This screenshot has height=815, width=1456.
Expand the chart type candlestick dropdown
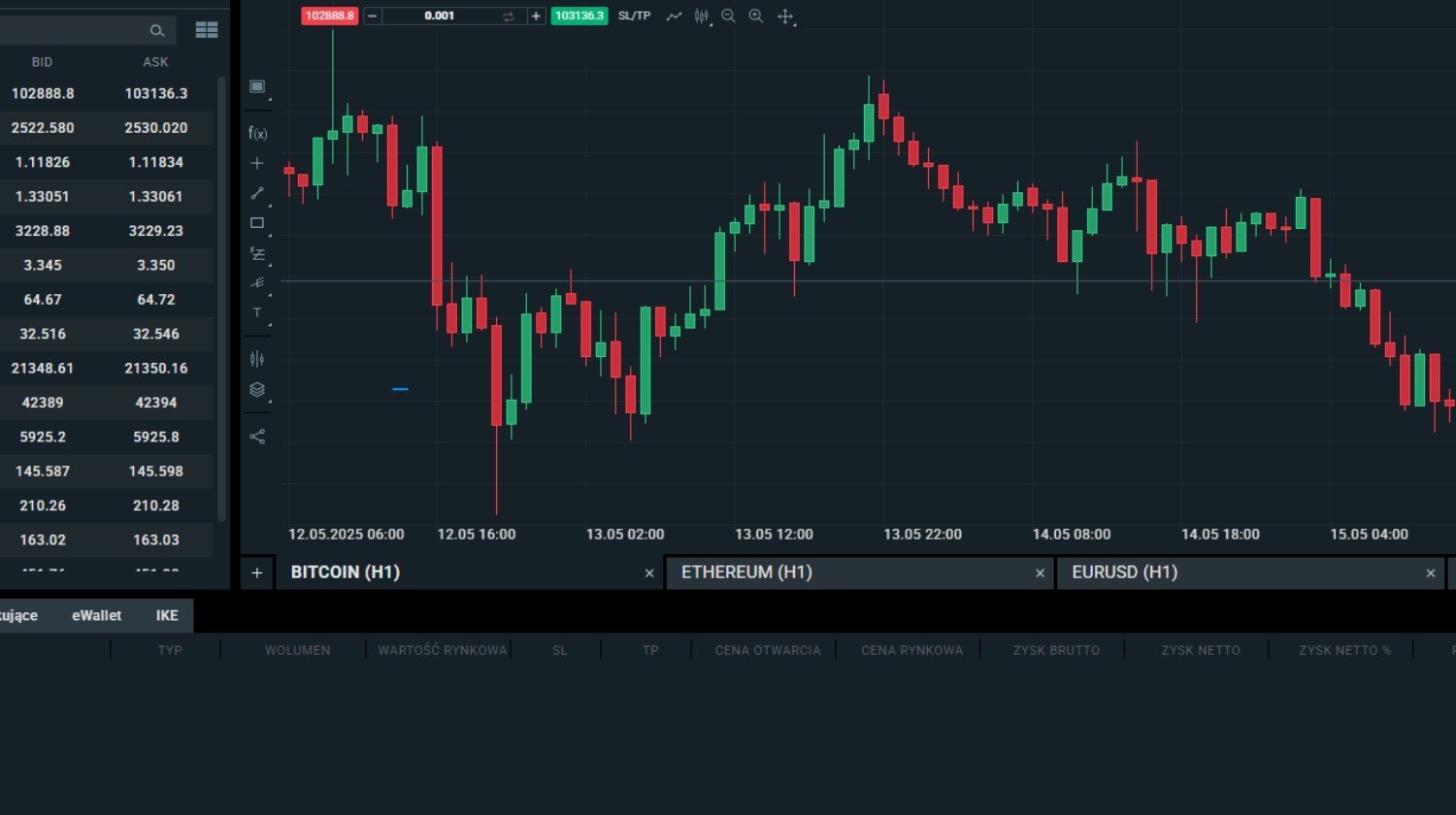point(702,16)
